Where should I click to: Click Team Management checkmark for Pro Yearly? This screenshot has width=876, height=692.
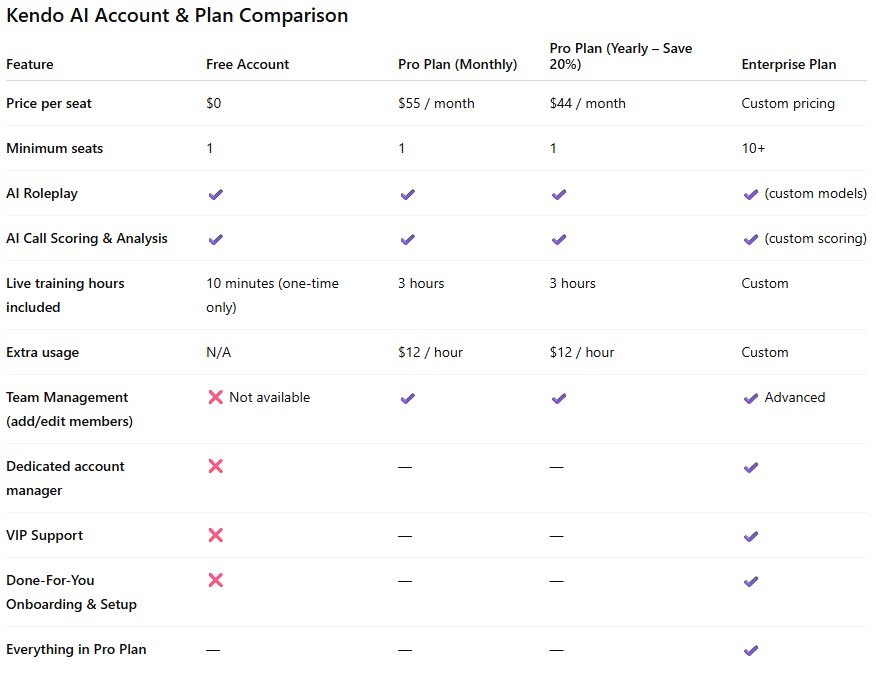559,398
